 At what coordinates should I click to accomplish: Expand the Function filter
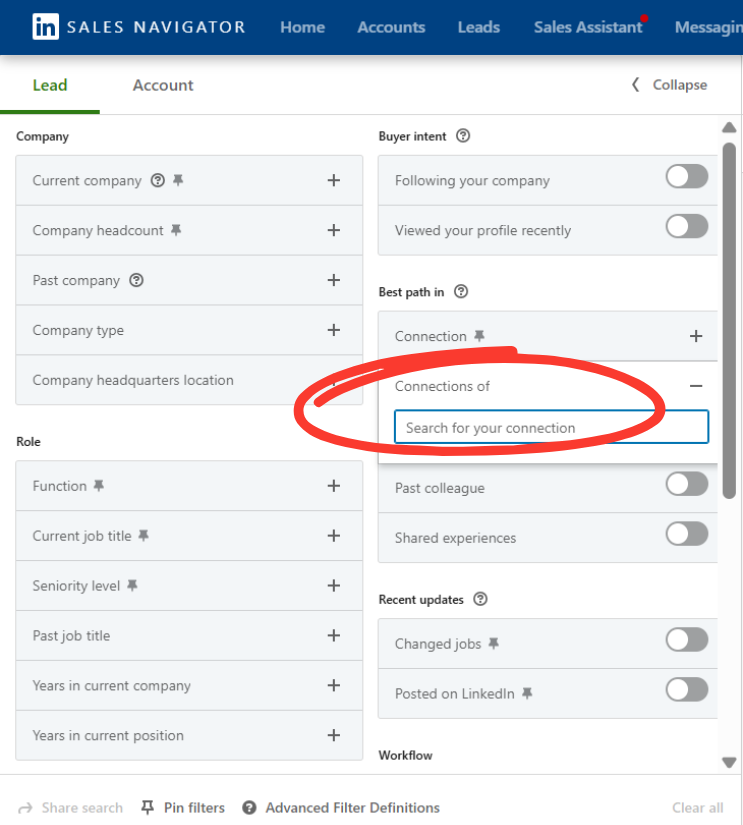[334, 486]
